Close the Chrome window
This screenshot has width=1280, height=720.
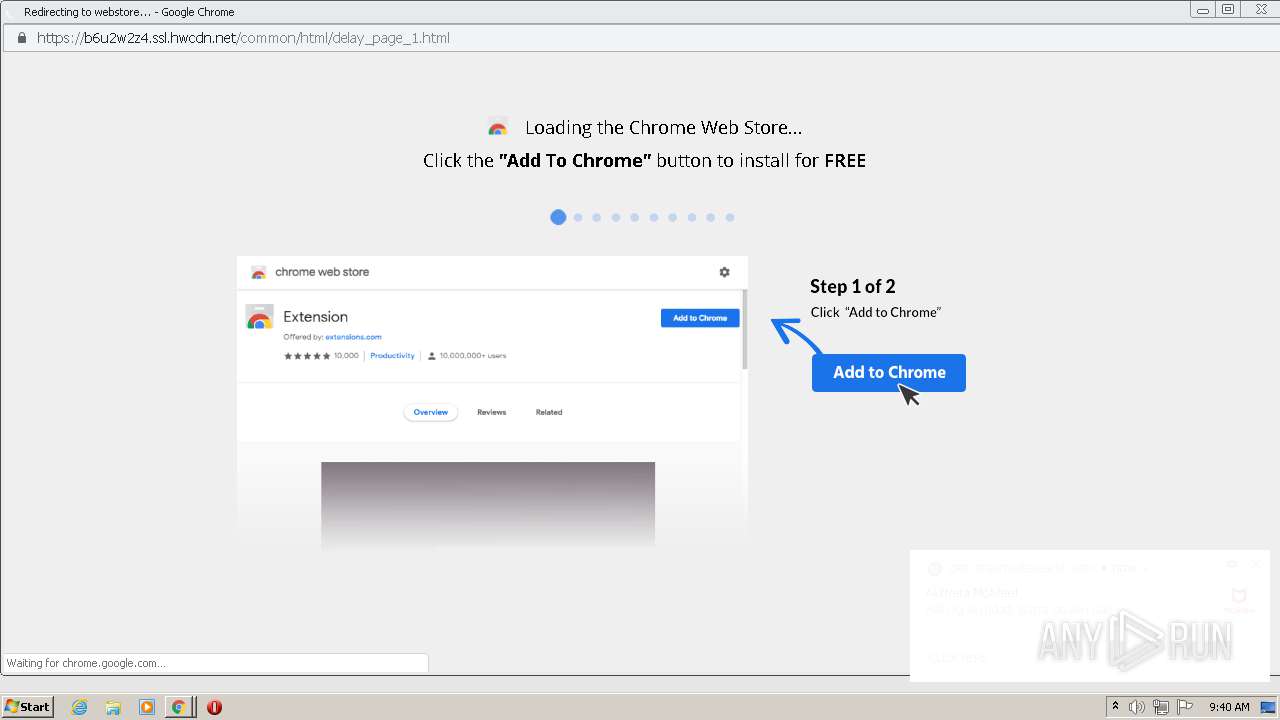1259,9
